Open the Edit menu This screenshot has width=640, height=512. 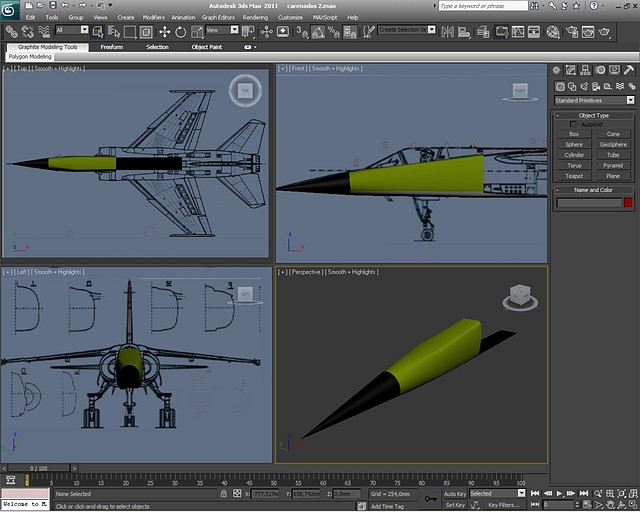[31, 18]
